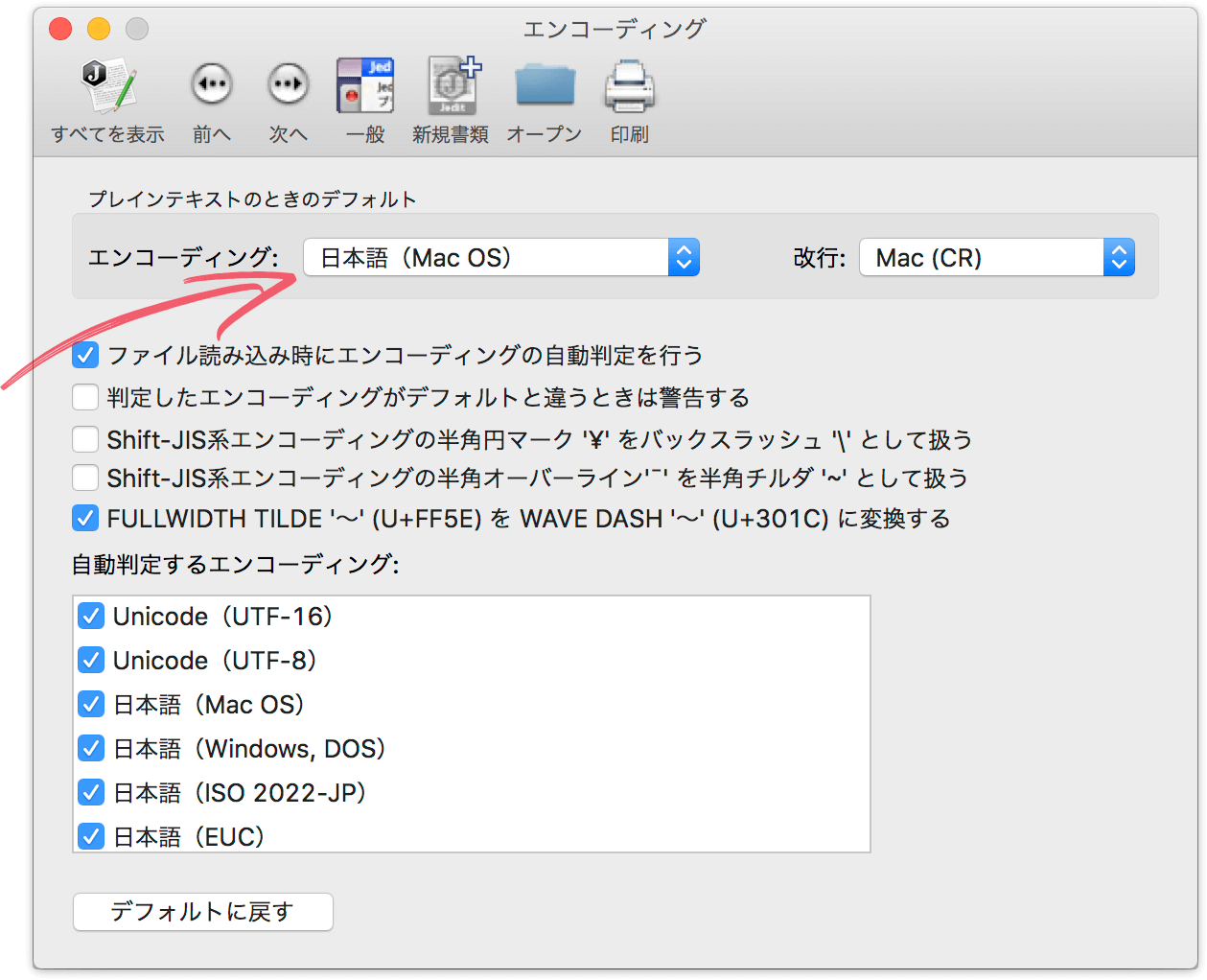Open the 改行 dropdown showing Mac (CR)

pos(996,258)
